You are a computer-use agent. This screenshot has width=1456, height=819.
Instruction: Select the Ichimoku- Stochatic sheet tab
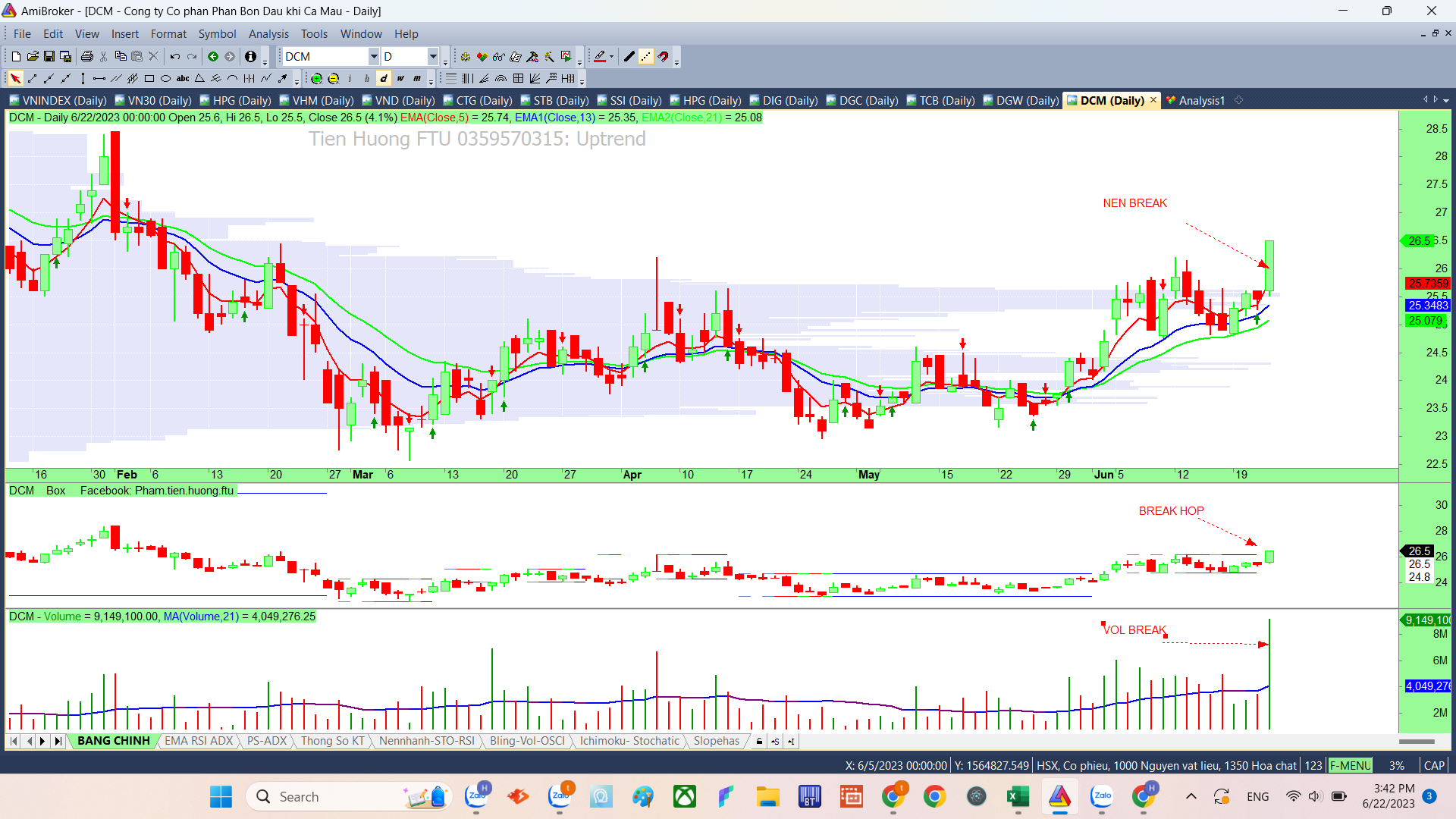click(629, 741)
